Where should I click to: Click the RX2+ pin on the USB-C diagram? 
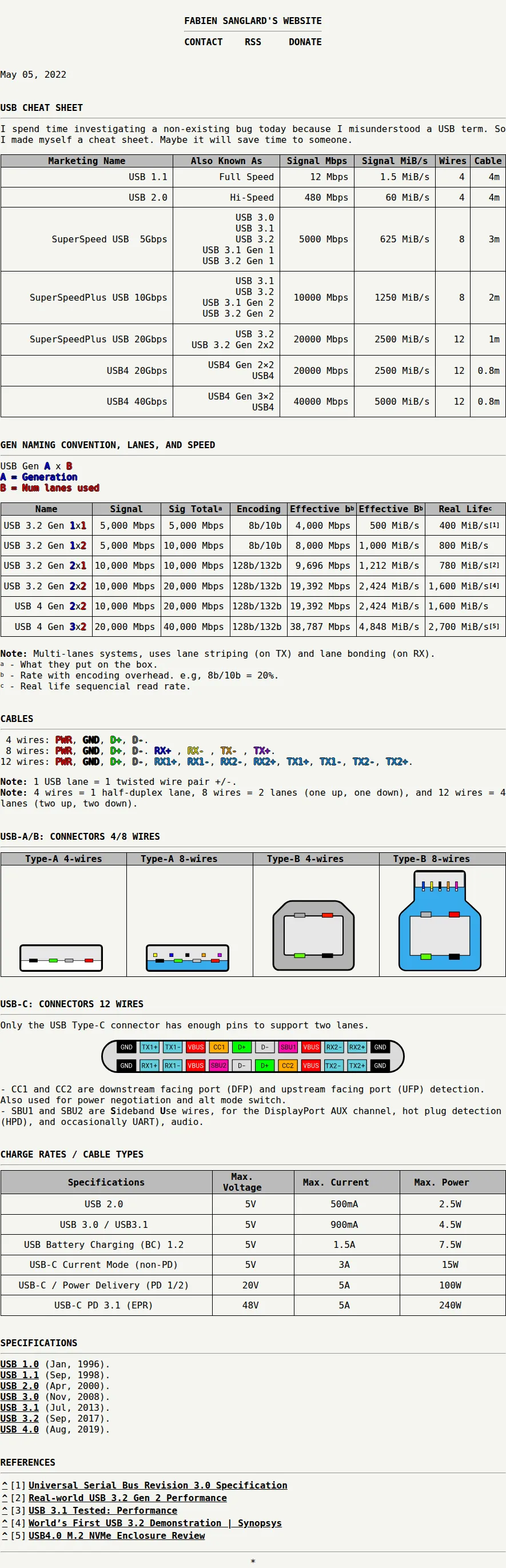point(357,1047)
